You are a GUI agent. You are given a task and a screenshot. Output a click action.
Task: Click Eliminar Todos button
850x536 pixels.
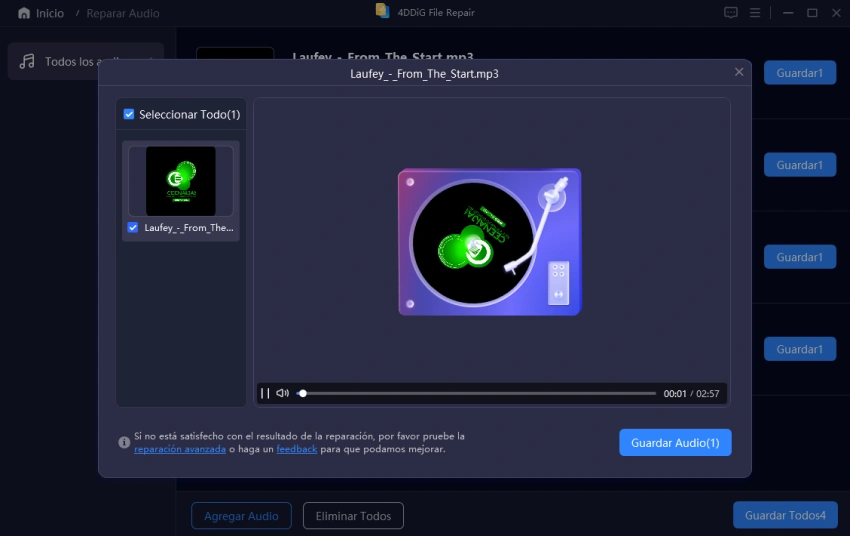(353, 516)
